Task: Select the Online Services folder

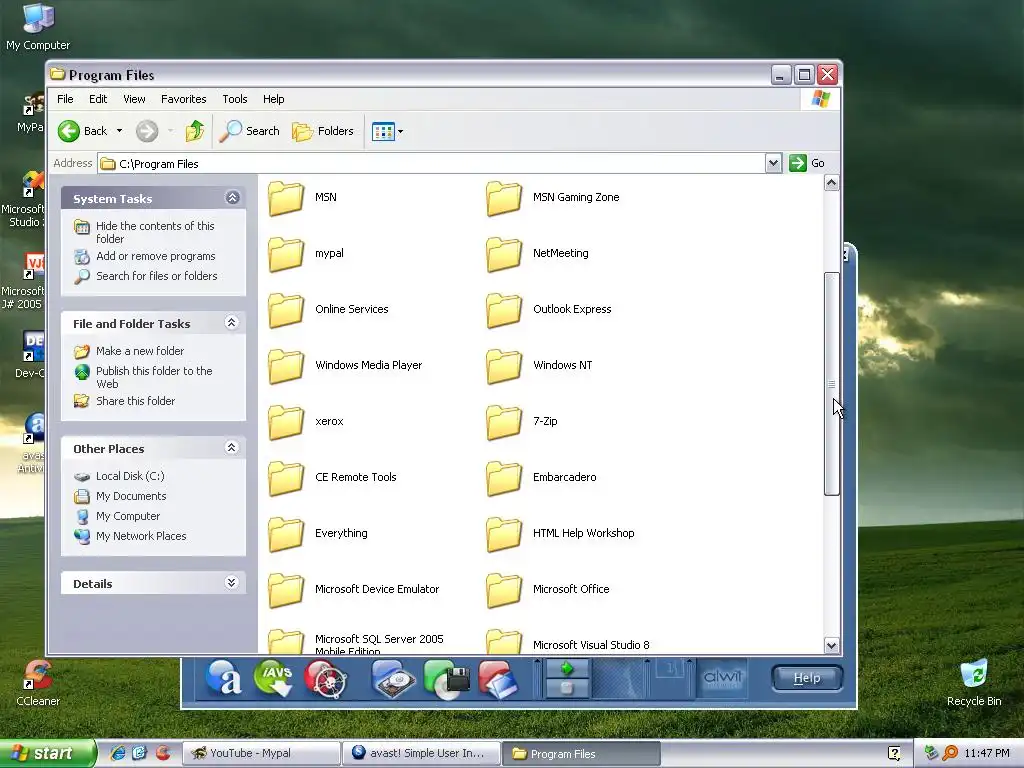Action: pyautogui.click(x=328, y=310)
